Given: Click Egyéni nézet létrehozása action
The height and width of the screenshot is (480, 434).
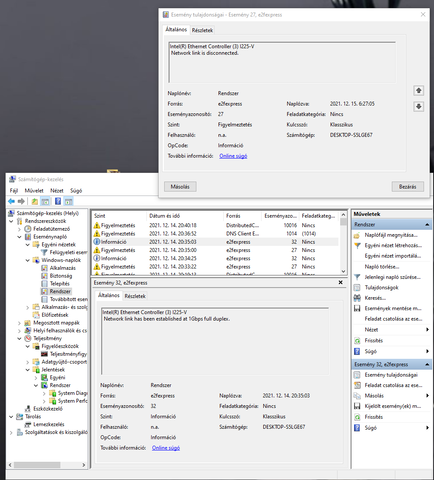Looking at the screenshot, I should pos(393,245).
